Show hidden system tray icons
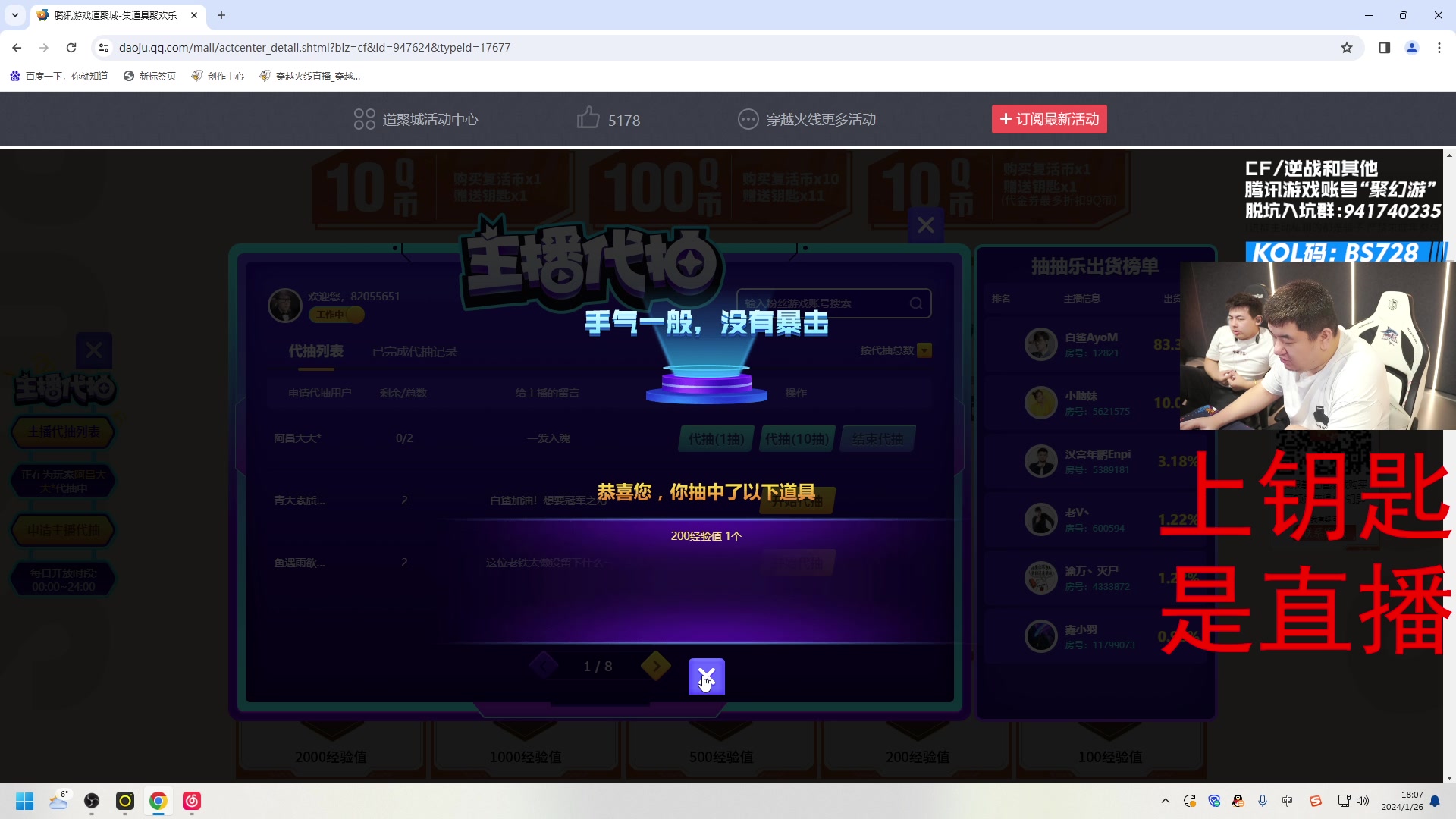Image resolution: width=1456 pixels, height=819 pixels. [x=1165, y=801]
